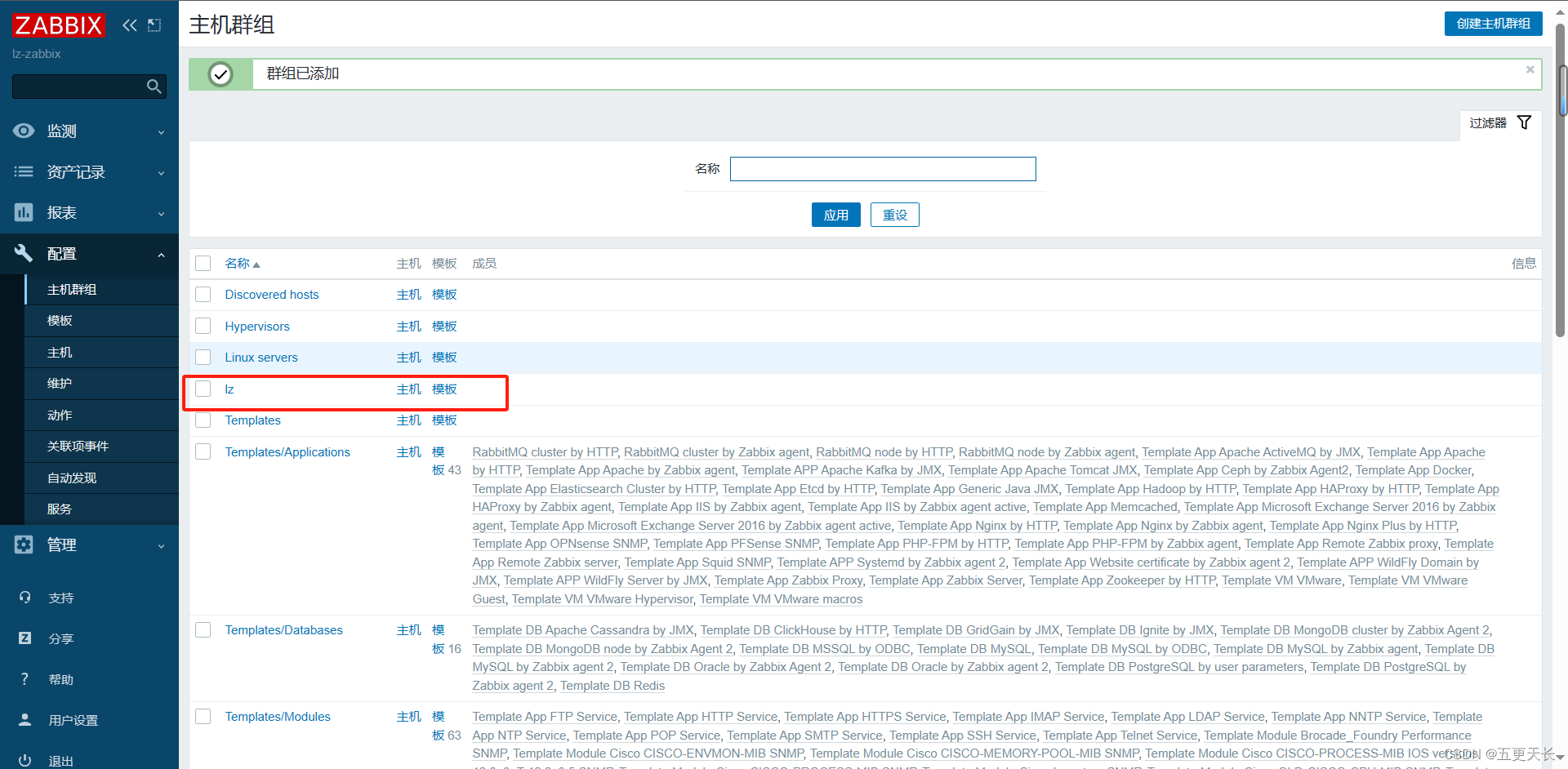Click the inventory list icon
This screenshot has width=1568, height=769.
click(24, 171)
